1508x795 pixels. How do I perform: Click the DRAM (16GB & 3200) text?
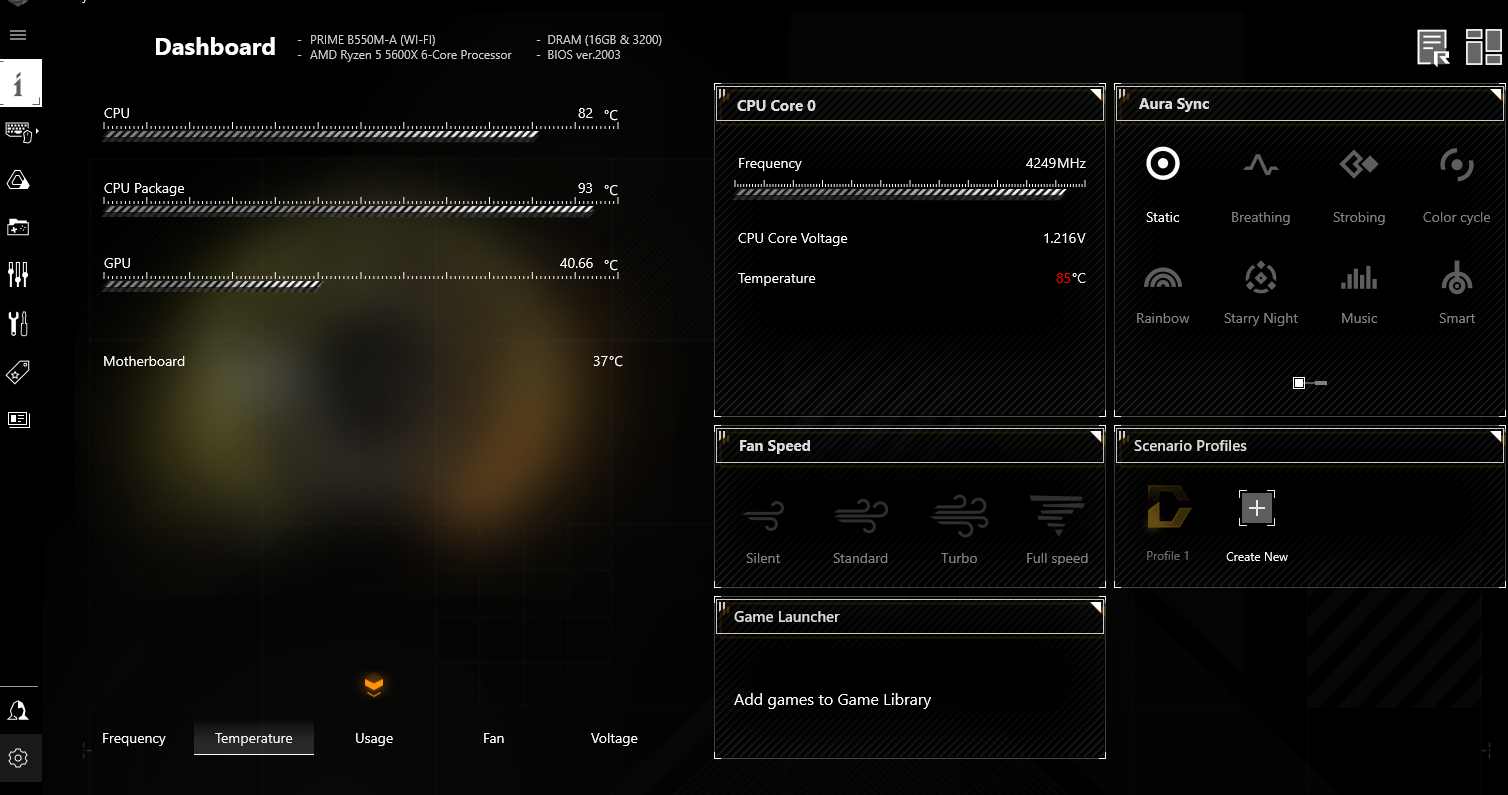pyautogui.click(x=605, y=40)
